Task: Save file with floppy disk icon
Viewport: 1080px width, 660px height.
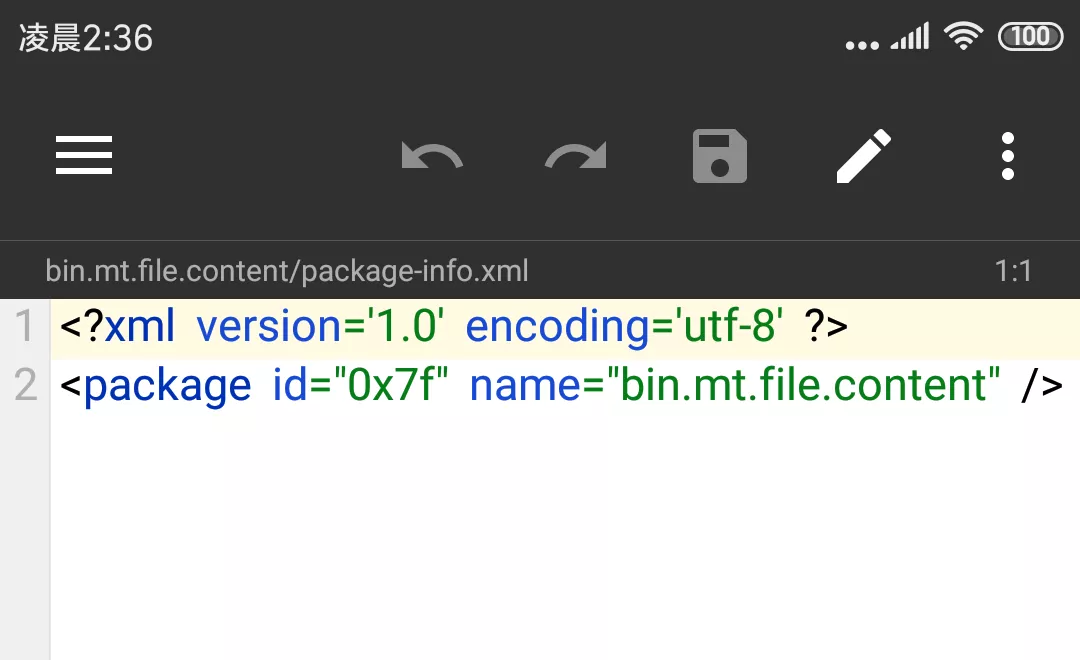Action: point(720,156)
